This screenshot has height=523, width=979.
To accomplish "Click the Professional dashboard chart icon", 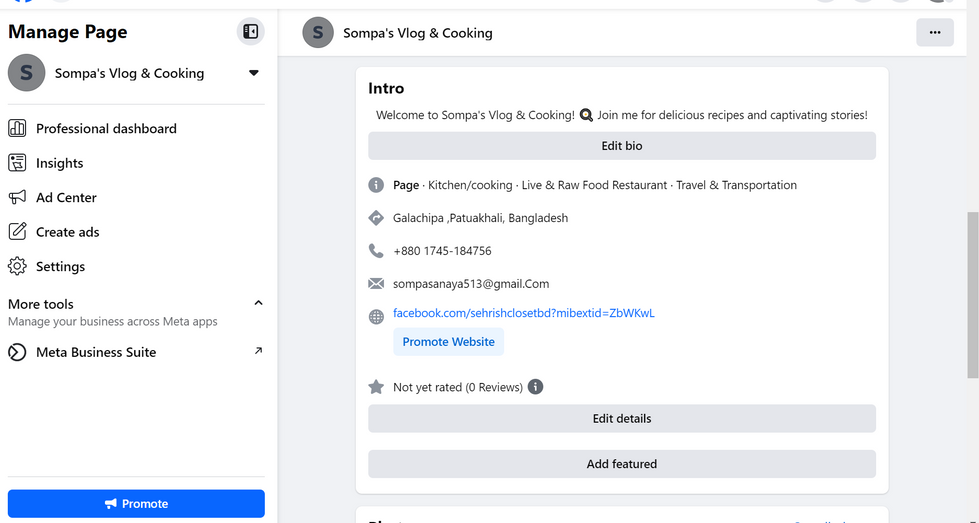I will 17,129.
